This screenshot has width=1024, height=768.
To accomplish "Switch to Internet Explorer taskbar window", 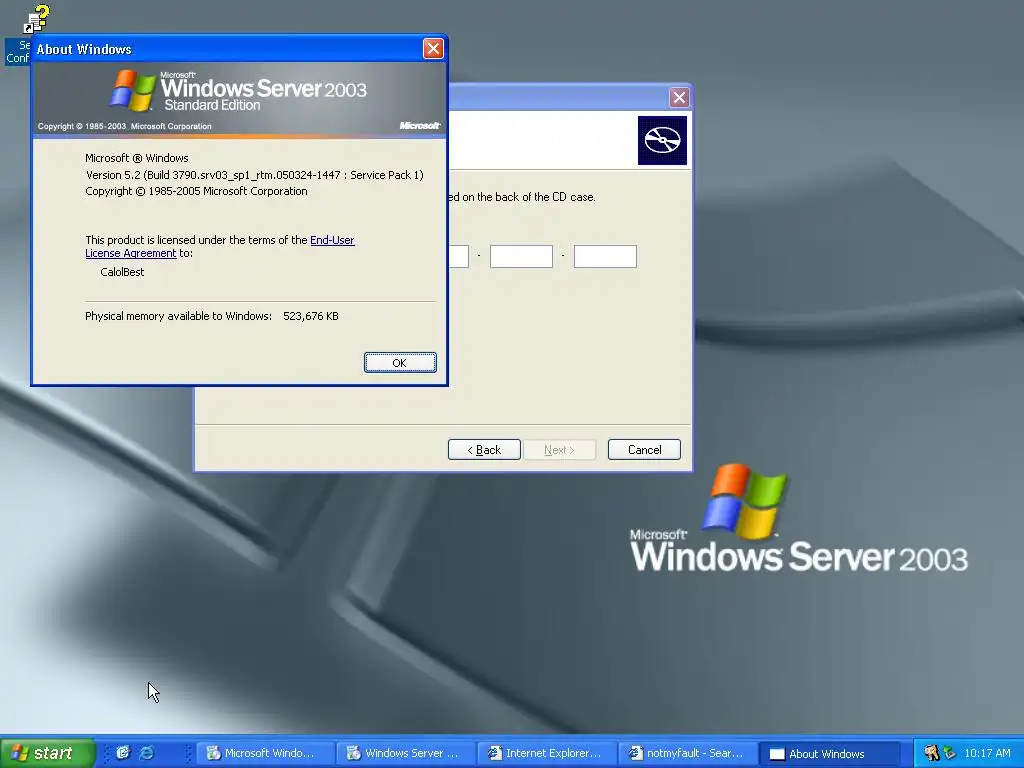I will pos(547,753).
